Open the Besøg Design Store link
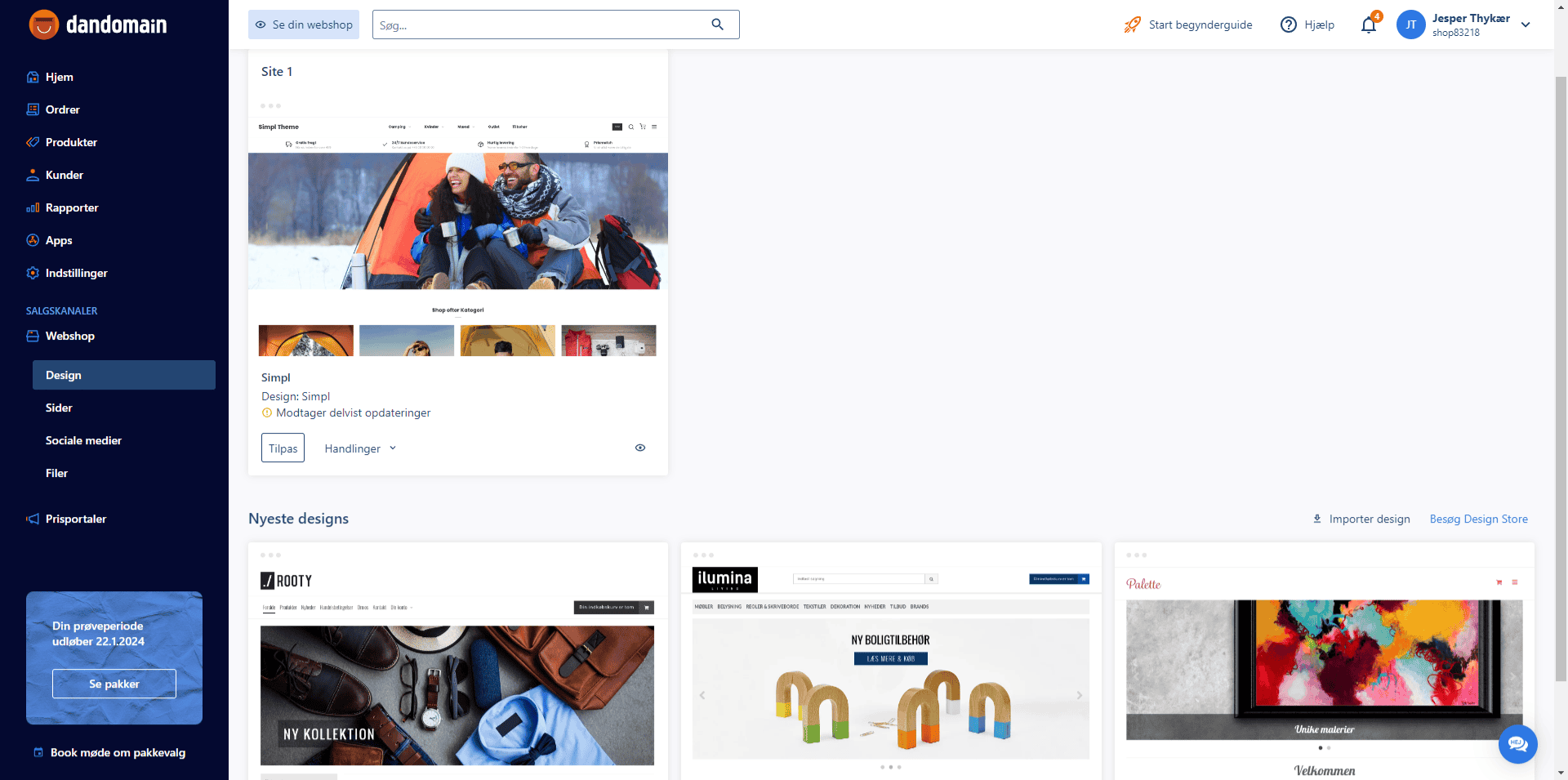The height and width of the screenshot is (780, 1568). pyautogui.click(x=1478, y=519)
